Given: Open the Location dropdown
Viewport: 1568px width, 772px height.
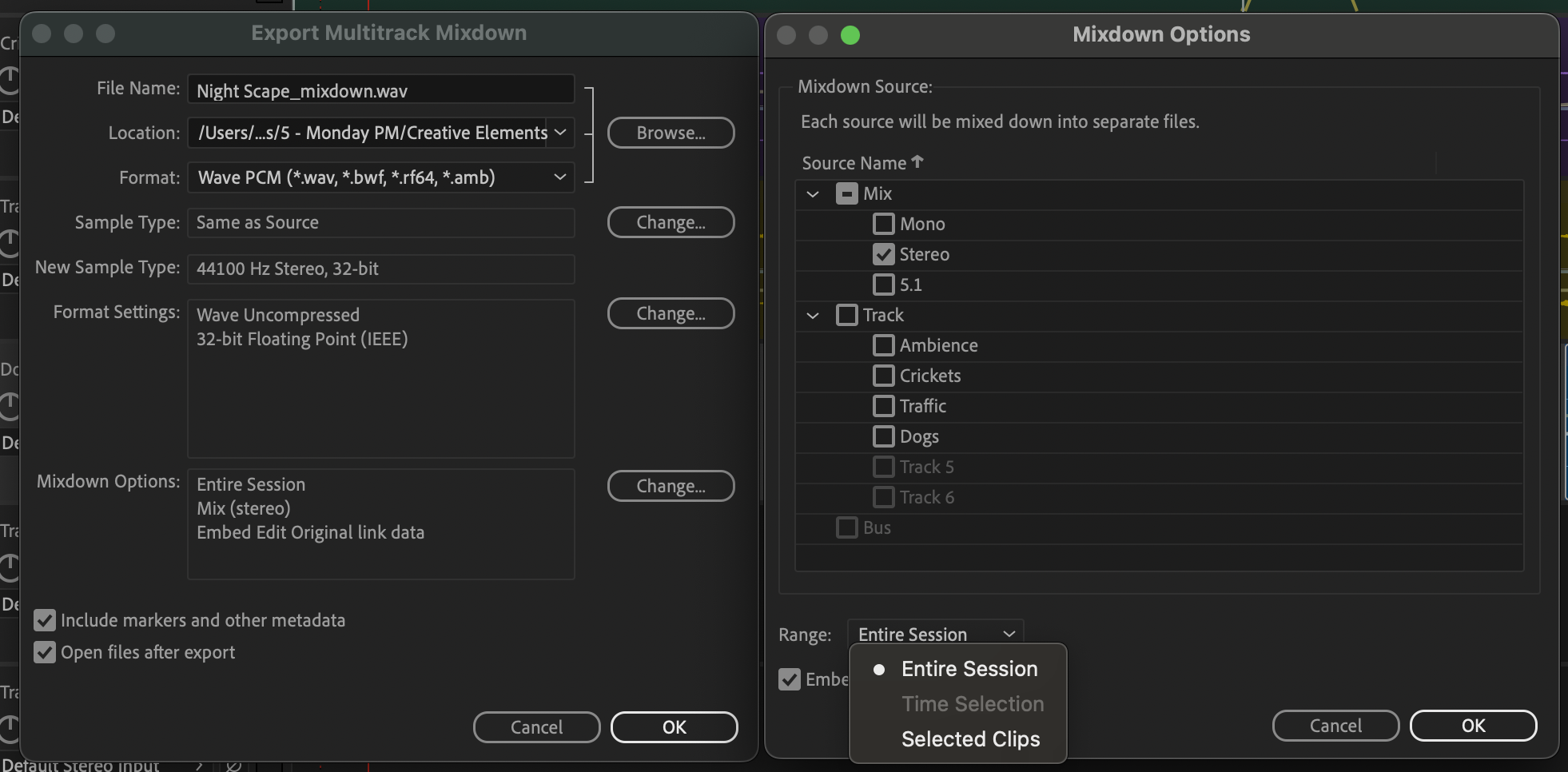Looking at the screenshot, I should [559, 133].
